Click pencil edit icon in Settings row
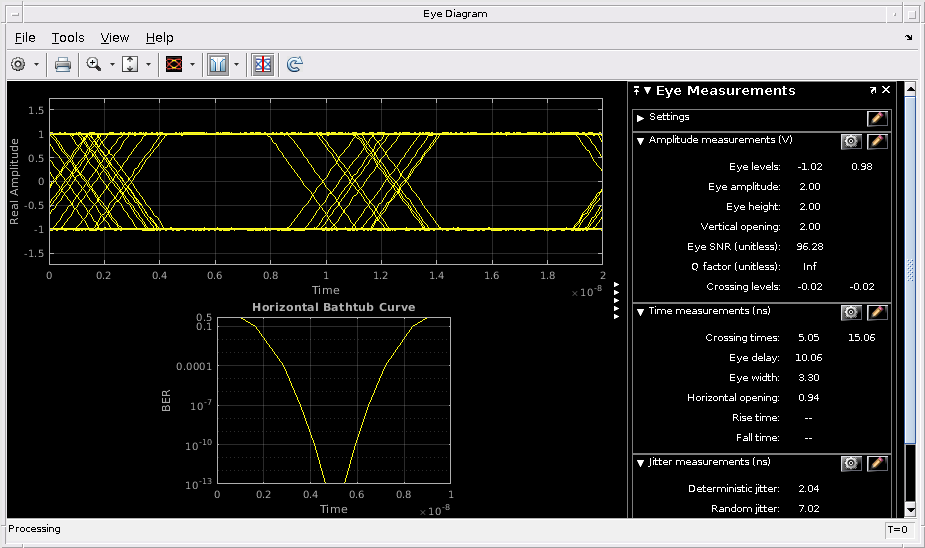 click(x=877, y=118)
